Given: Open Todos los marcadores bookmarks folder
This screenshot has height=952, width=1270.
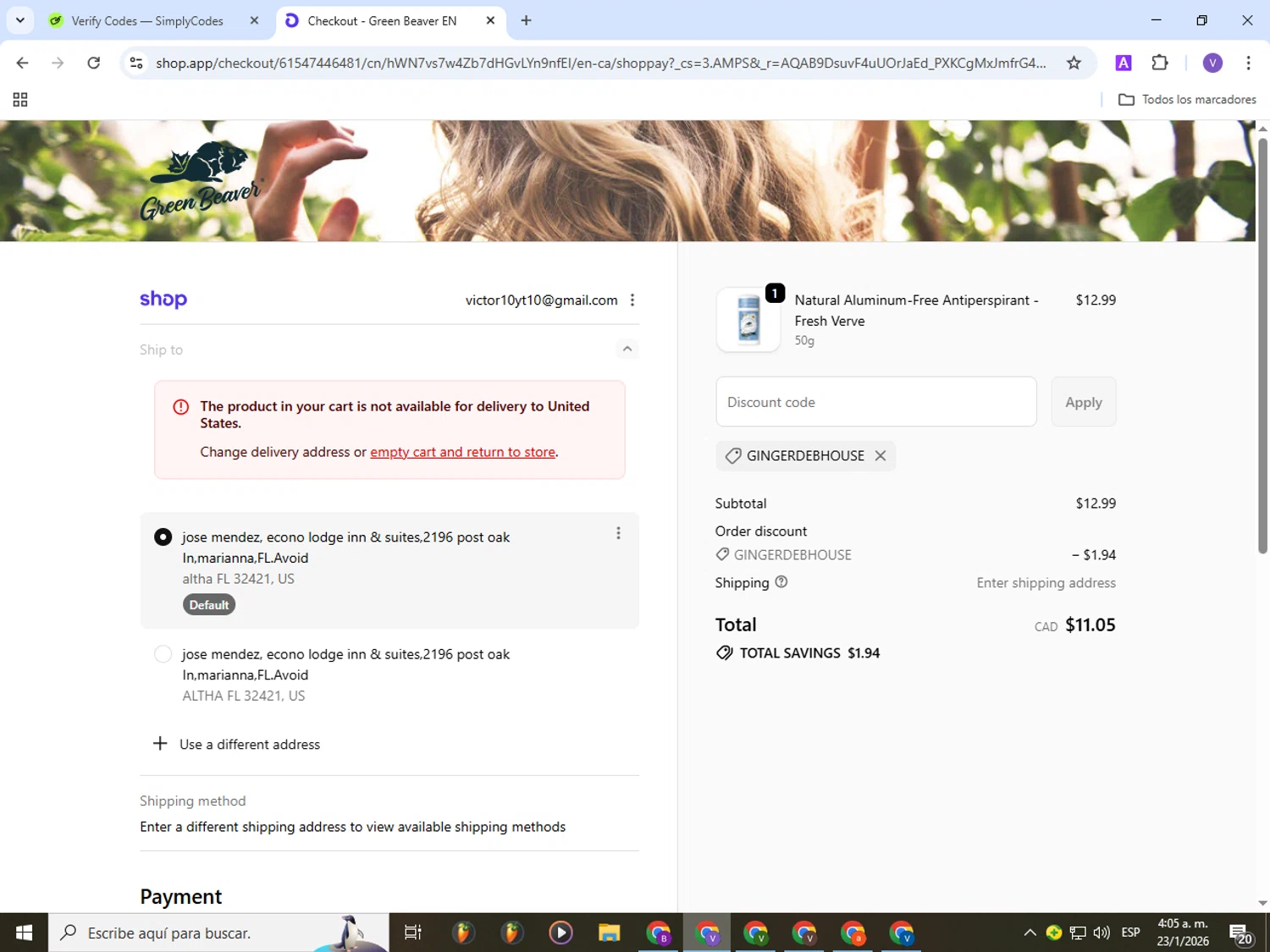Looking at the screenshot, I should [1187, 100].
